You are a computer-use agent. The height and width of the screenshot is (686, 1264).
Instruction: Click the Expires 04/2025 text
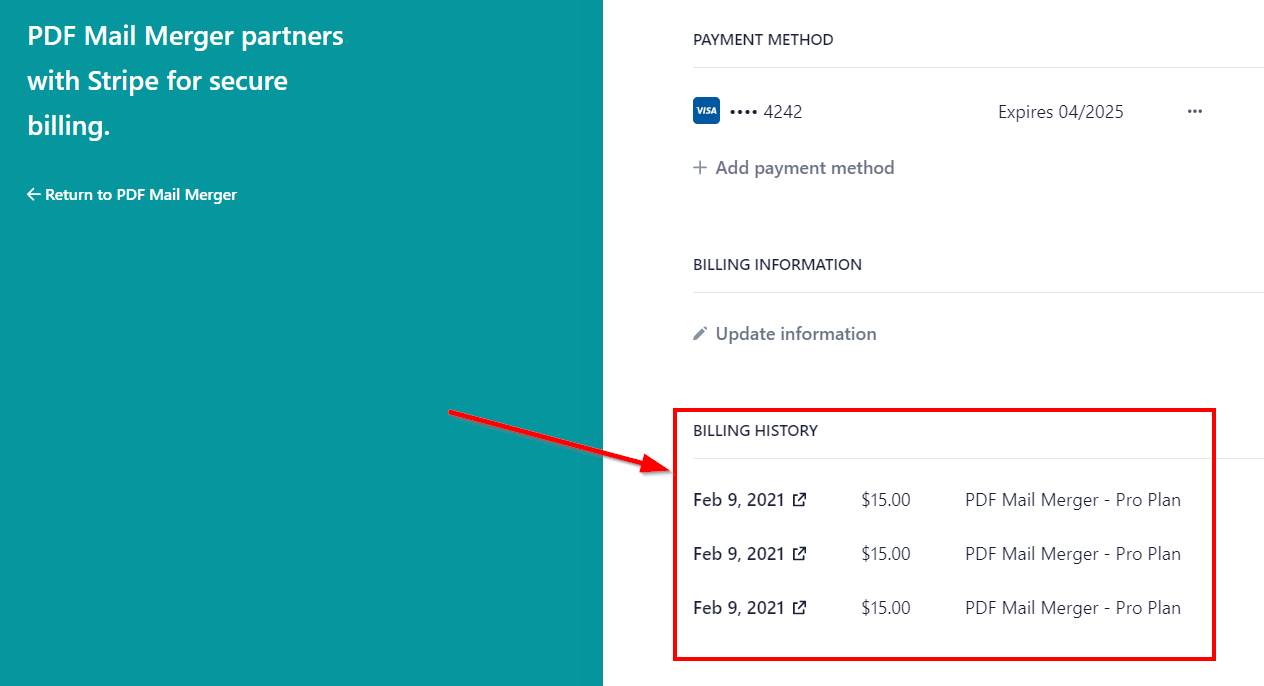coord(1060,112)
